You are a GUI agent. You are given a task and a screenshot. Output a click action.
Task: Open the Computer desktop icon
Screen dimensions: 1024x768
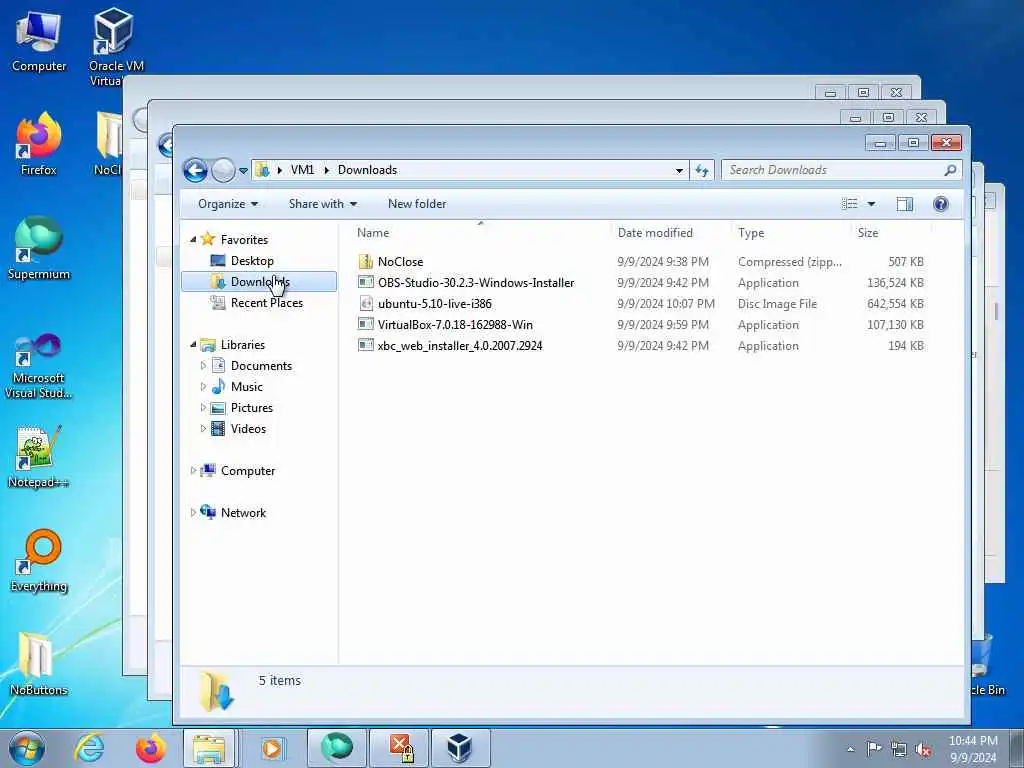pos(39,42)
